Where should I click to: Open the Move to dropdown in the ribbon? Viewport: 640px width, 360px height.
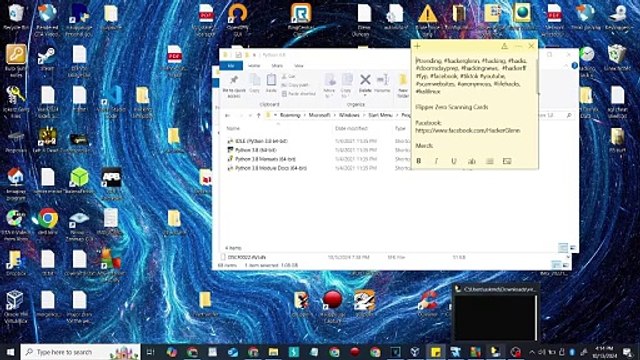click(x=329, y=86)
